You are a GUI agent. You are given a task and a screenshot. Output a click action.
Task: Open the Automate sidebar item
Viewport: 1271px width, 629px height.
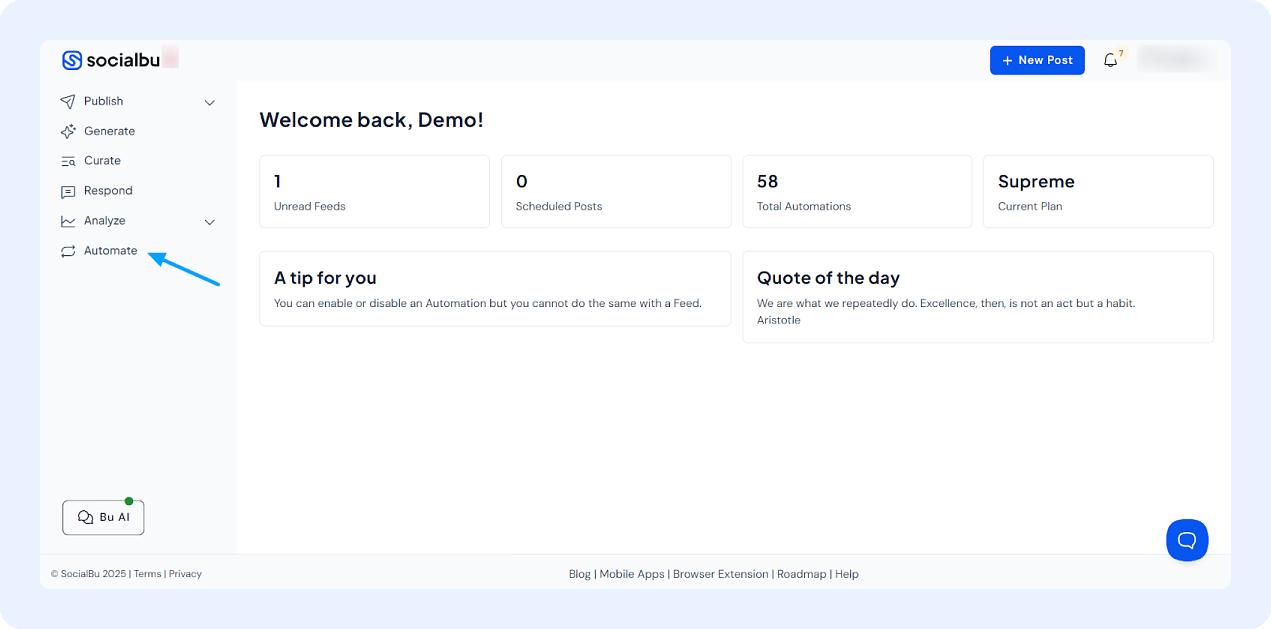click(x=110, y=251)
